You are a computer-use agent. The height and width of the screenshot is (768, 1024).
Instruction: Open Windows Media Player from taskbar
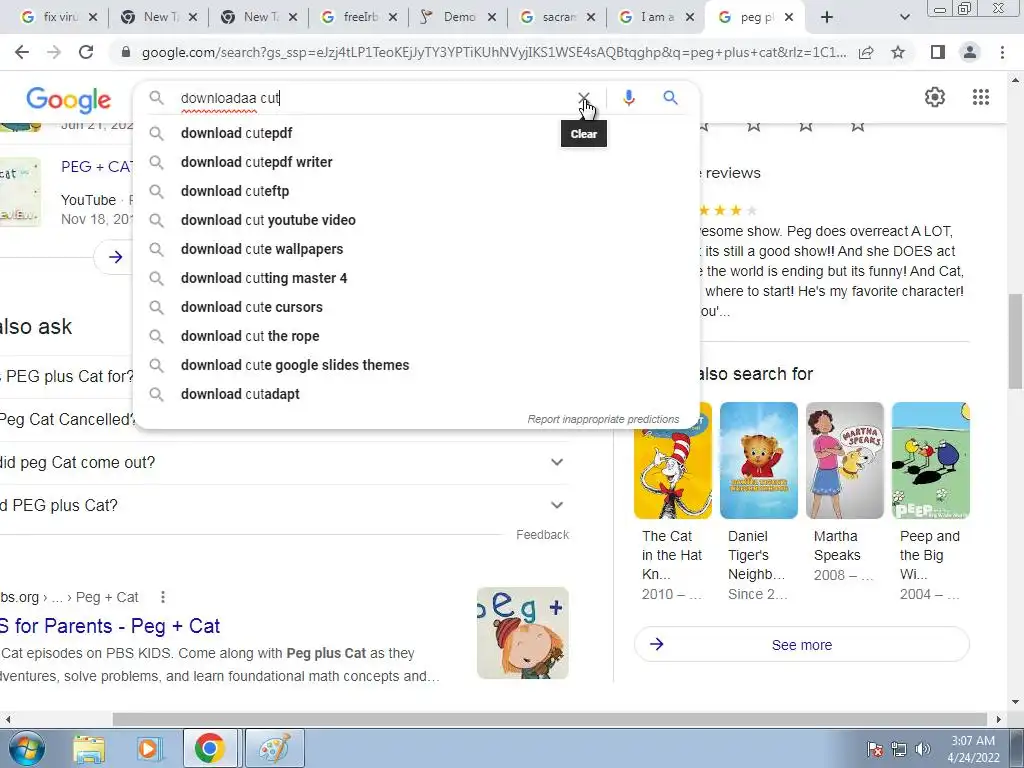pyautogui.click(x=148, y=748)
